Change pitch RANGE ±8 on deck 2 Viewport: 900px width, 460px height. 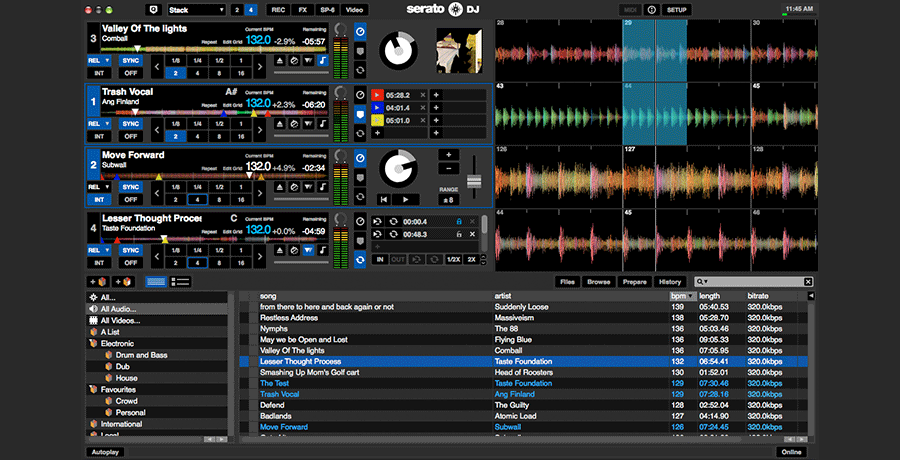448,200
